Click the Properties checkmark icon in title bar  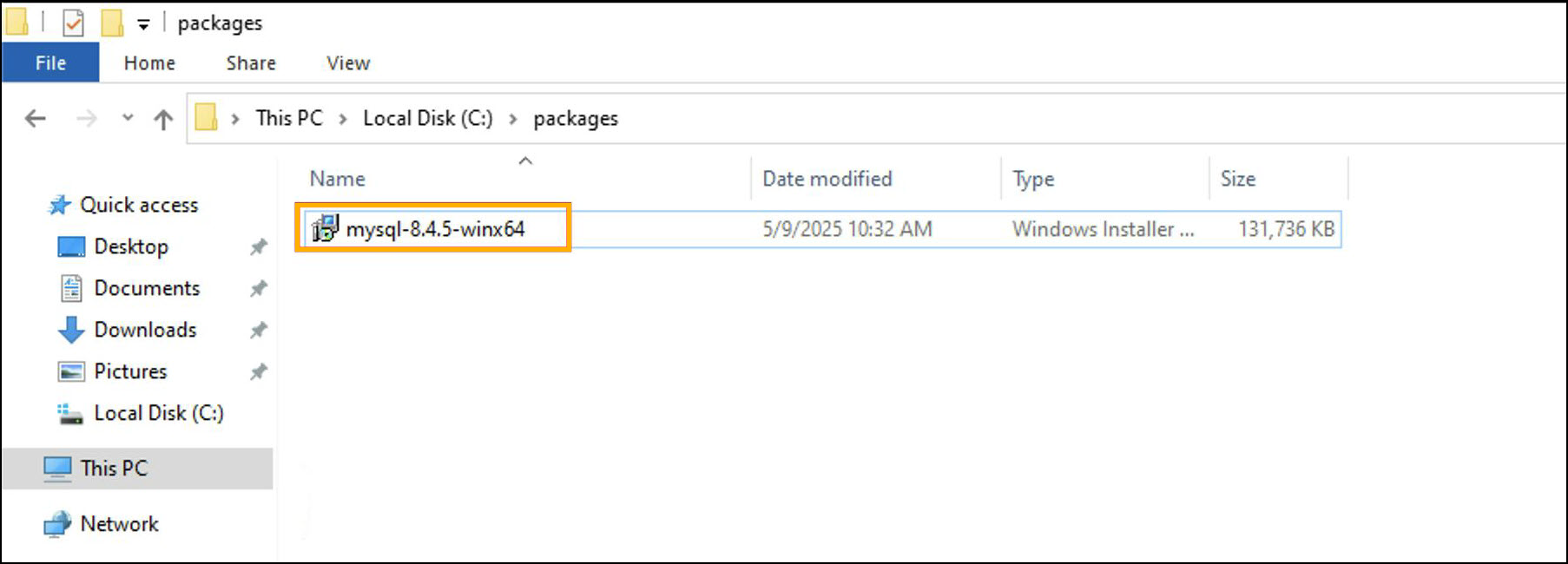(x=74, y=23)
